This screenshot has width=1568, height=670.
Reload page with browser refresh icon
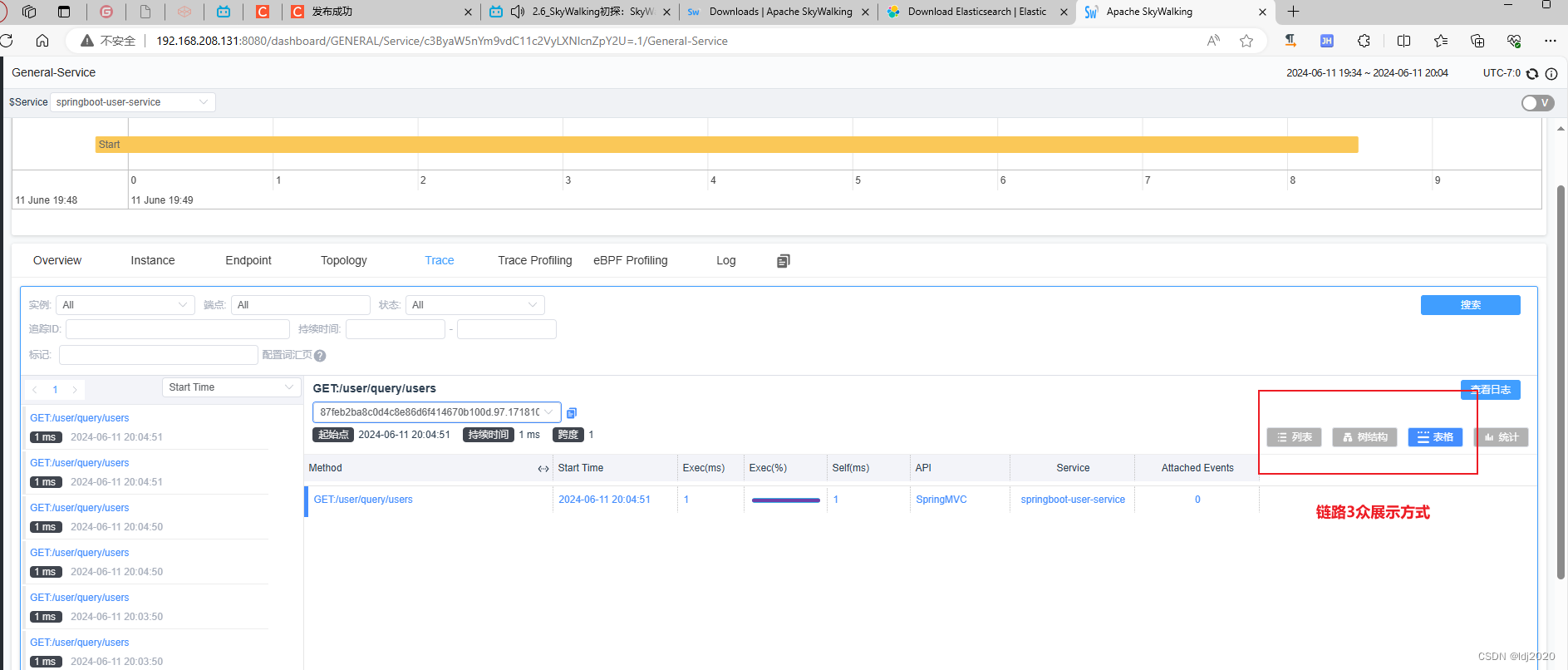click(7, 41)
